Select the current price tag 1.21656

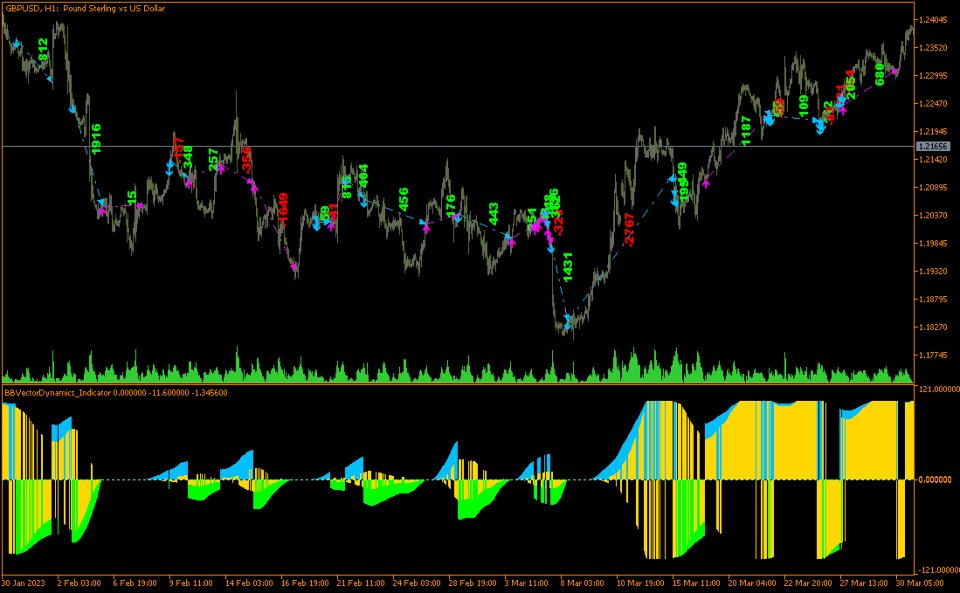click(x=936, y=147)
